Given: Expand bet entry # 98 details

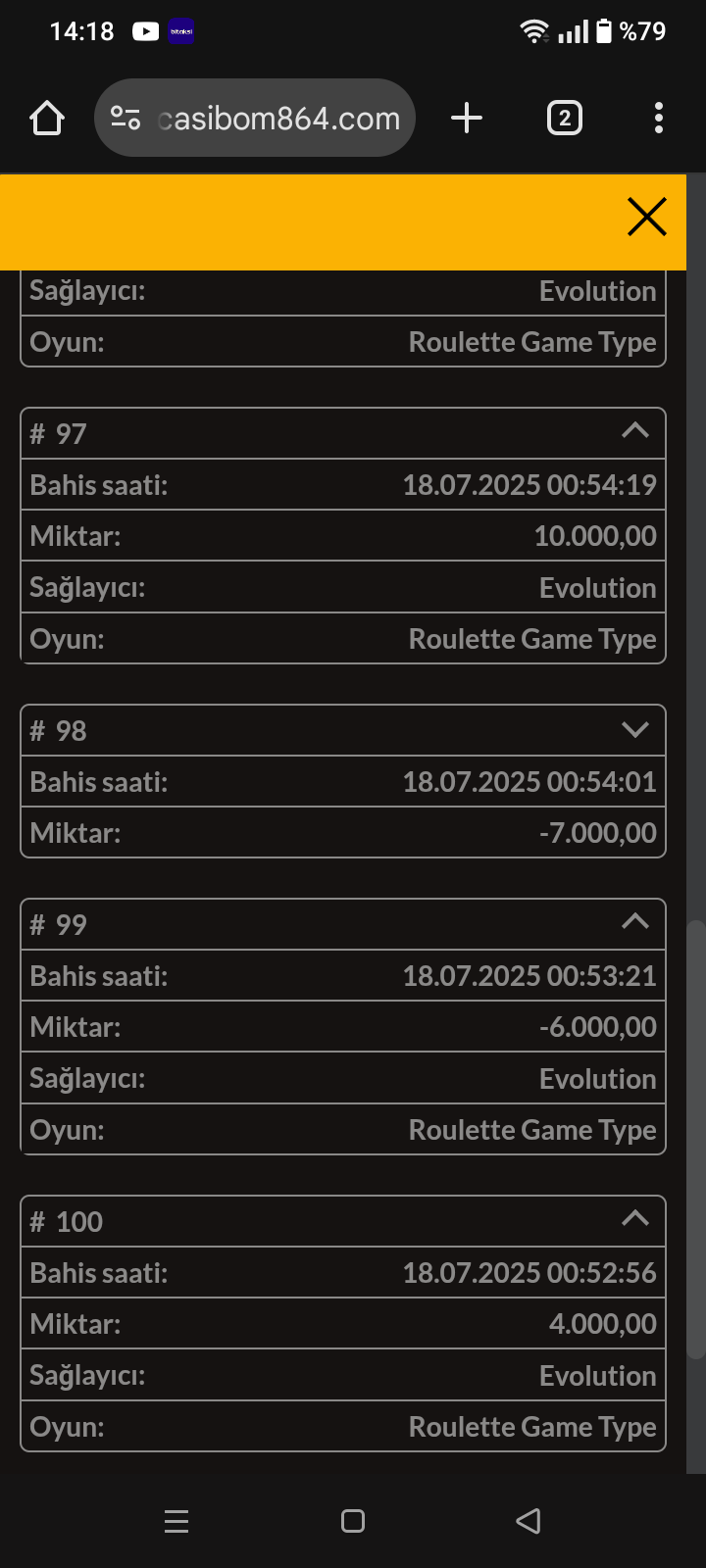Looking at the screenshot, I should click(635, 729).
